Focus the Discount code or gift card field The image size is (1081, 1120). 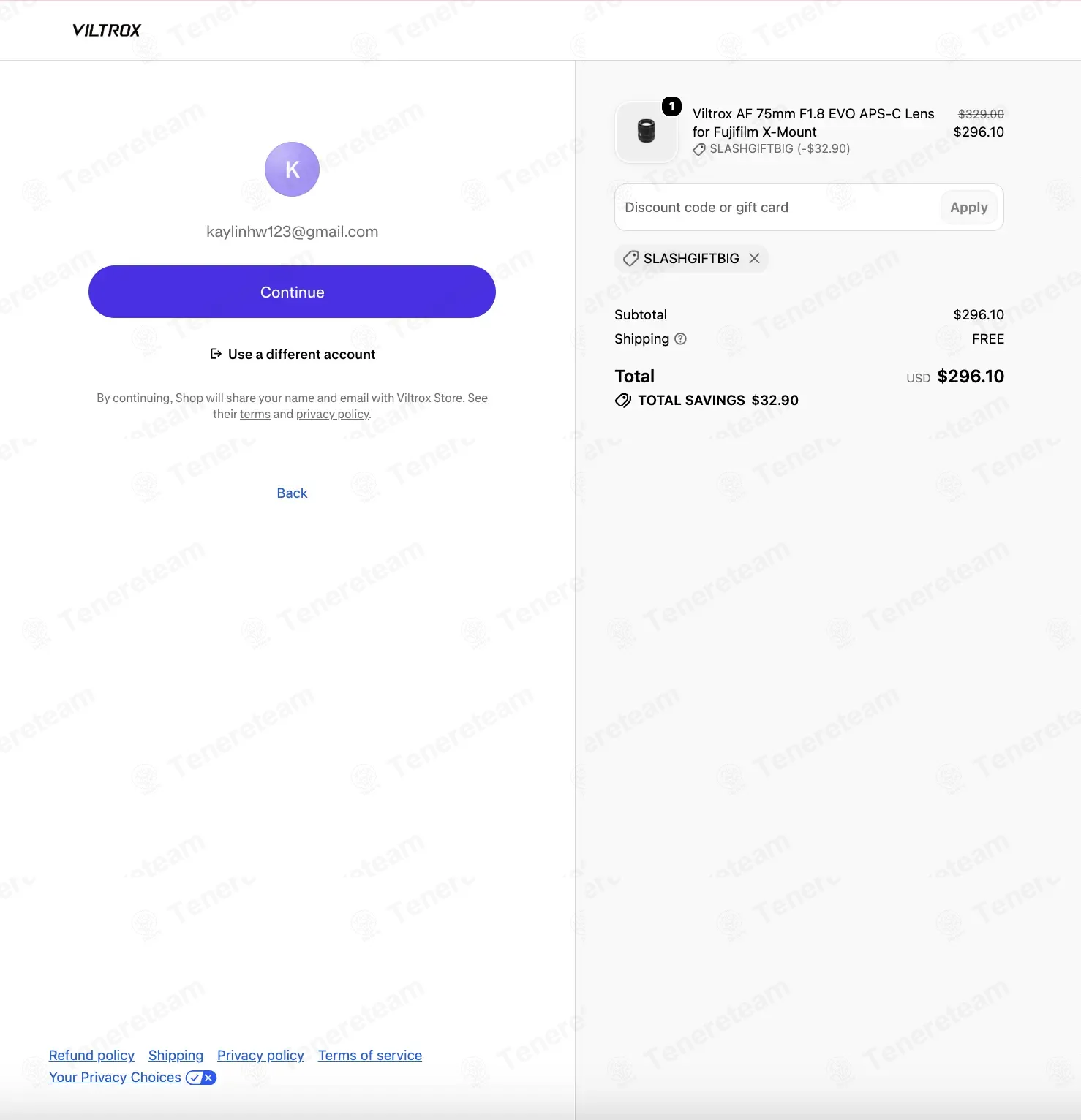point(777,208)
